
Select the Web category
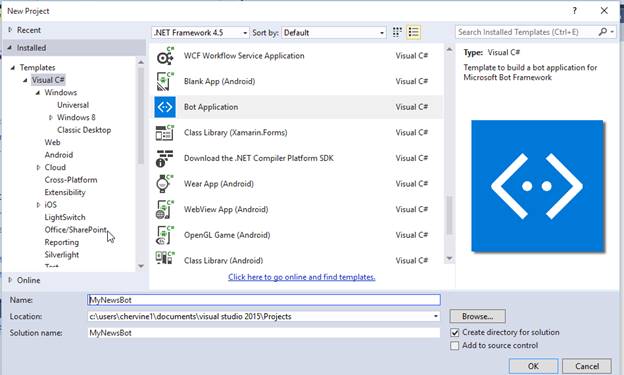pos(53,143)
